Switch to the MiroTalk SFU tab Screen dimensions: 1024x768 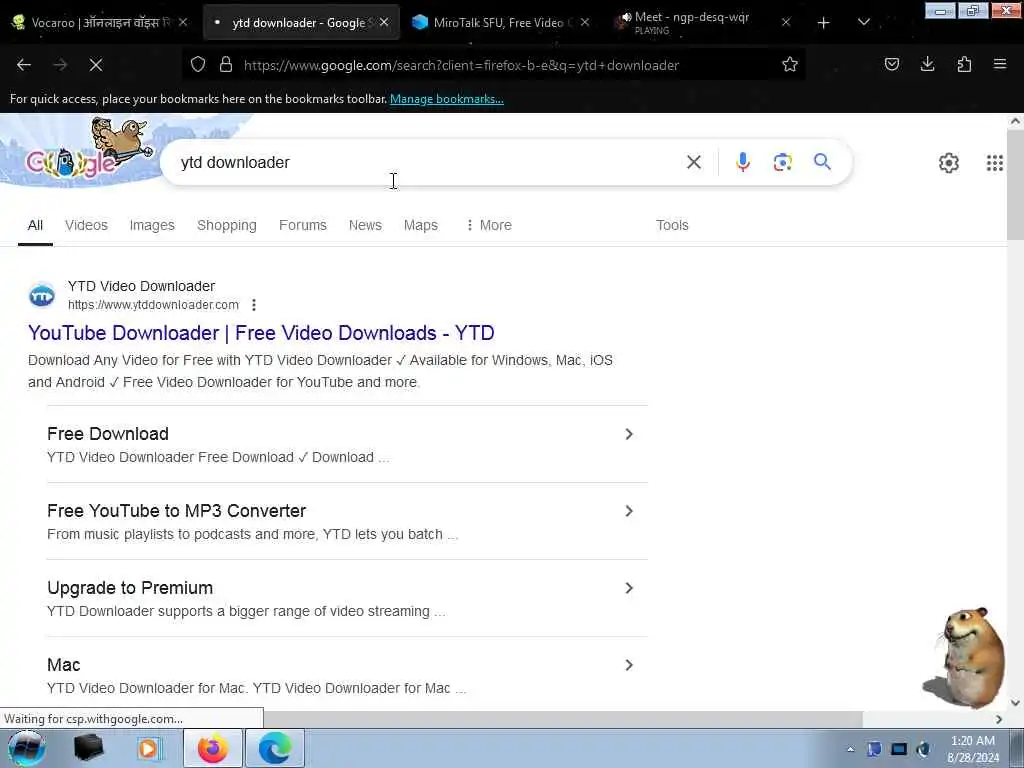501,23
